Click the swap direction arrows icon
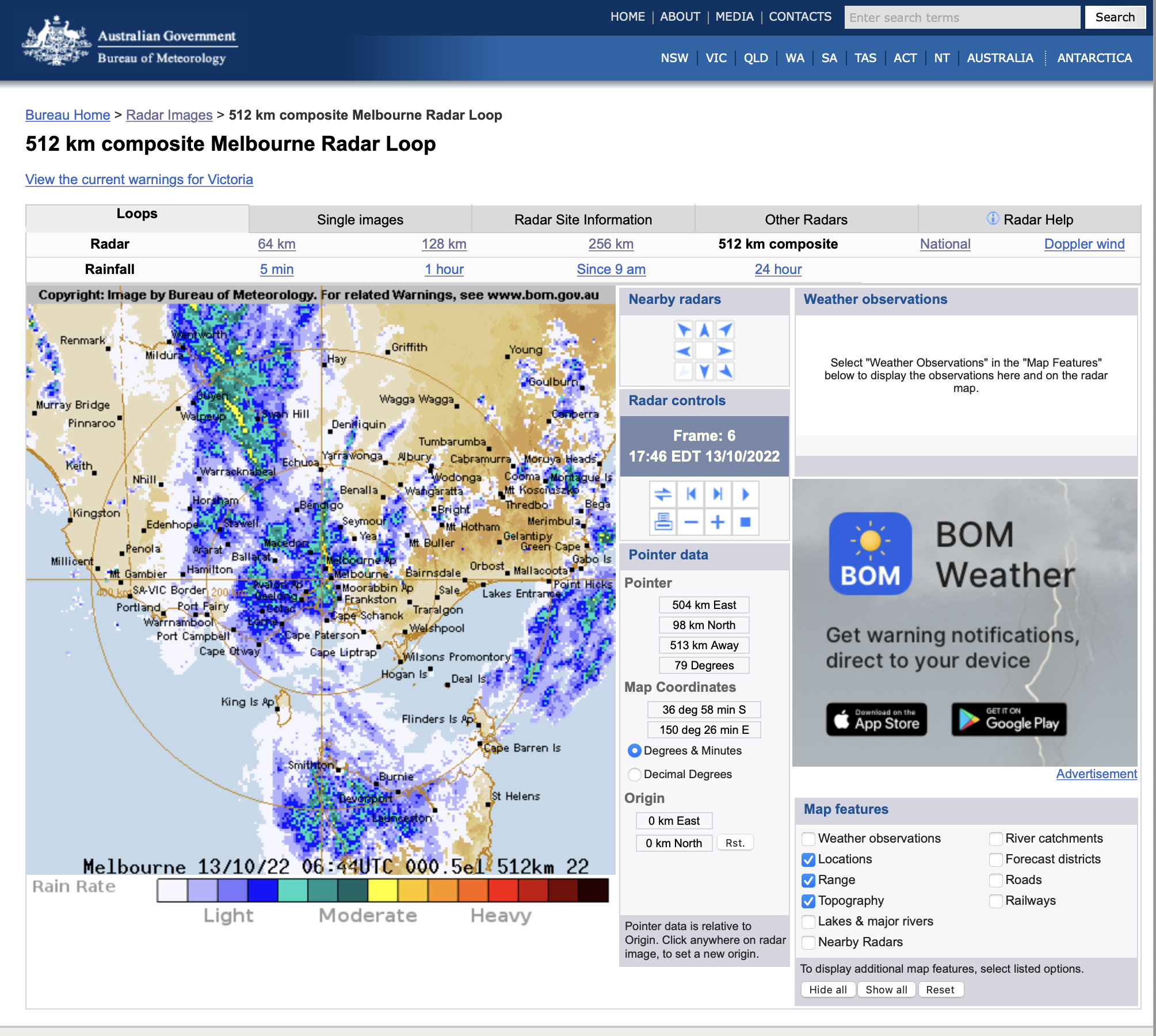 (x=663, y=494)
